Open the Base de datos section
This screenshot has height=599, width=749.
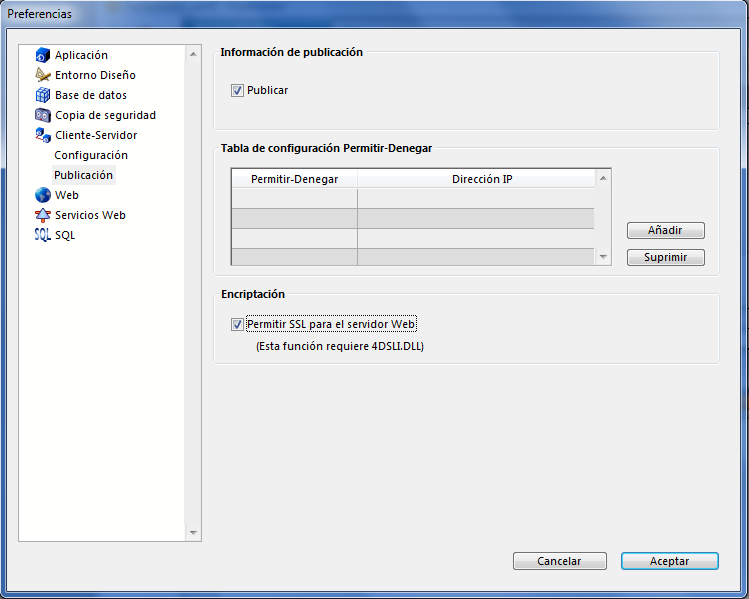91,95
